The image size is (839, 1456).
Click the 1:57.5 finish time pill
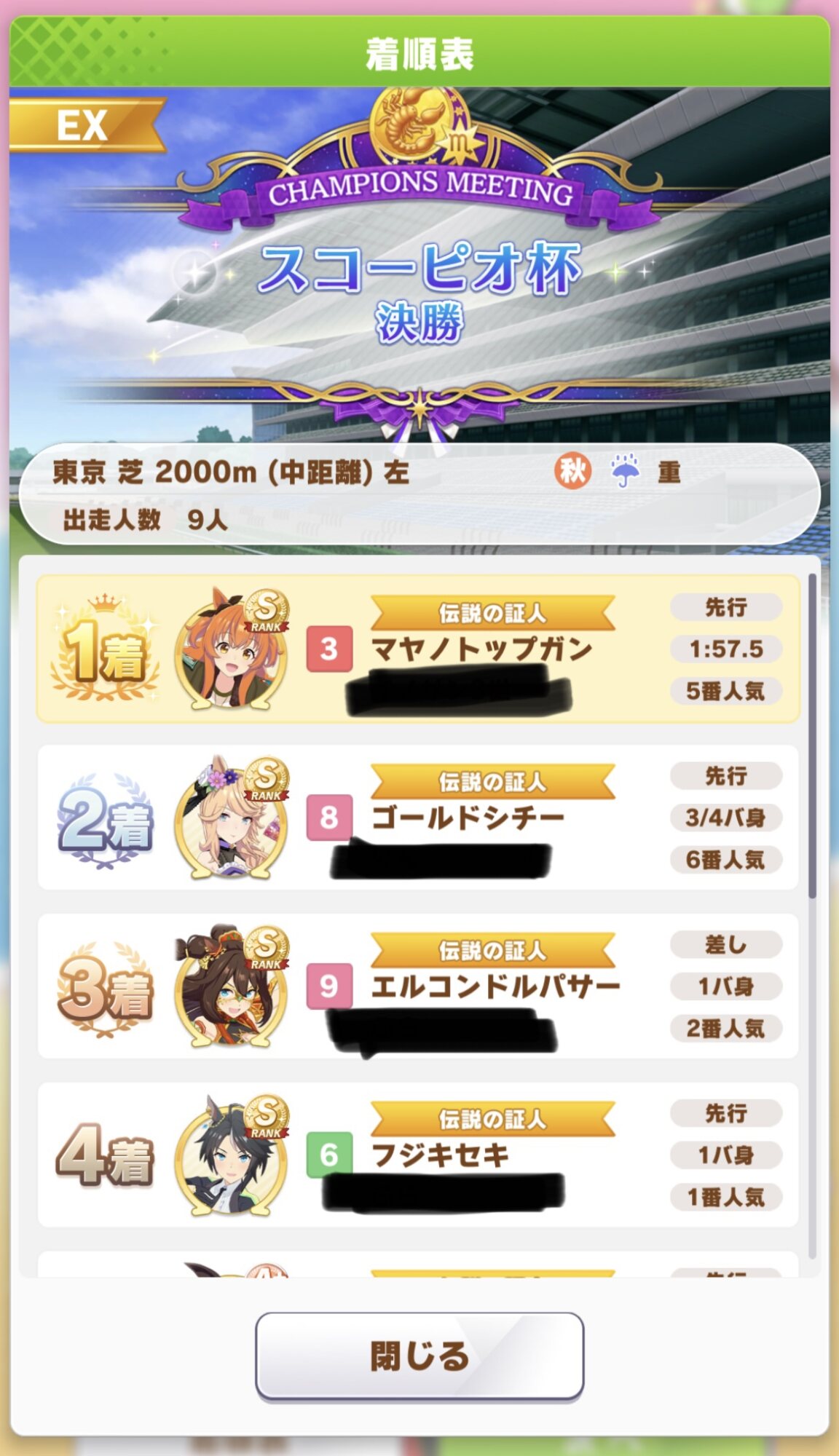point(726,649)
